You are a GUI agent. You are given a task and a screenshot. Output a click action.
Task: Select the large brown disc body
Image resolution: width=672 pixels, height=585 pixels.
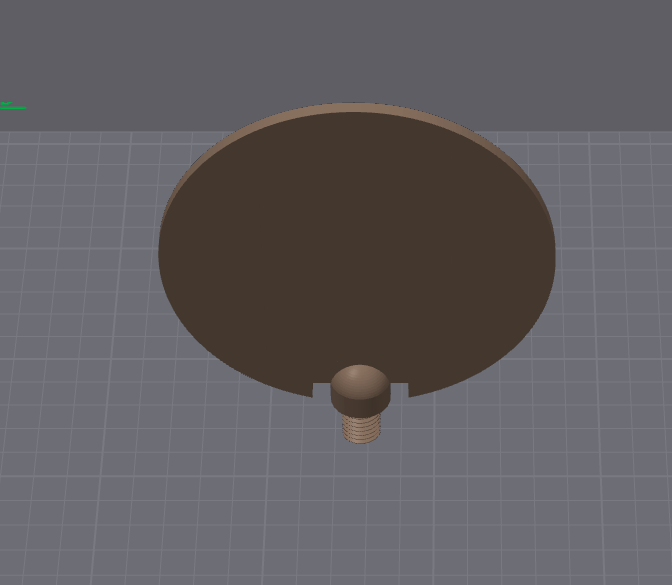(x=357, y=249)
